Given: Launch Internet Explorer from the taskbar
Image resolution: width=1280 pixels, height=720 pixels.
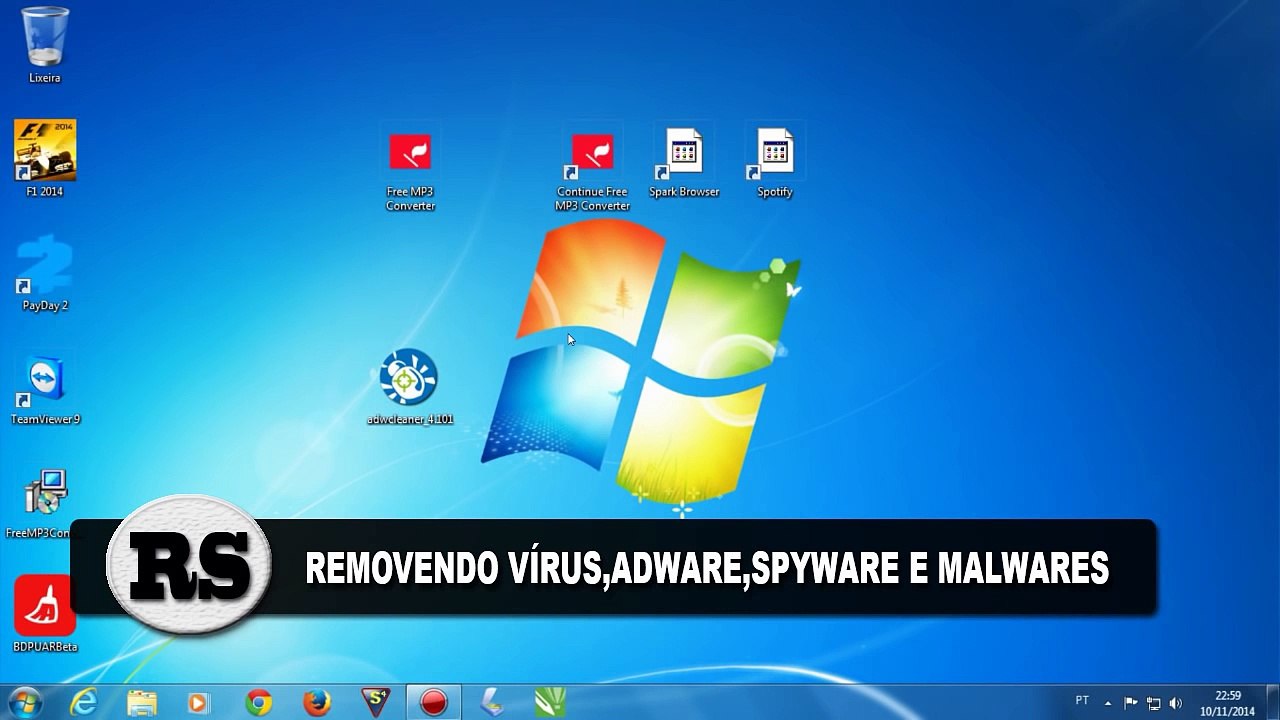Looking at the screenshot, I should tap(84, 703).
